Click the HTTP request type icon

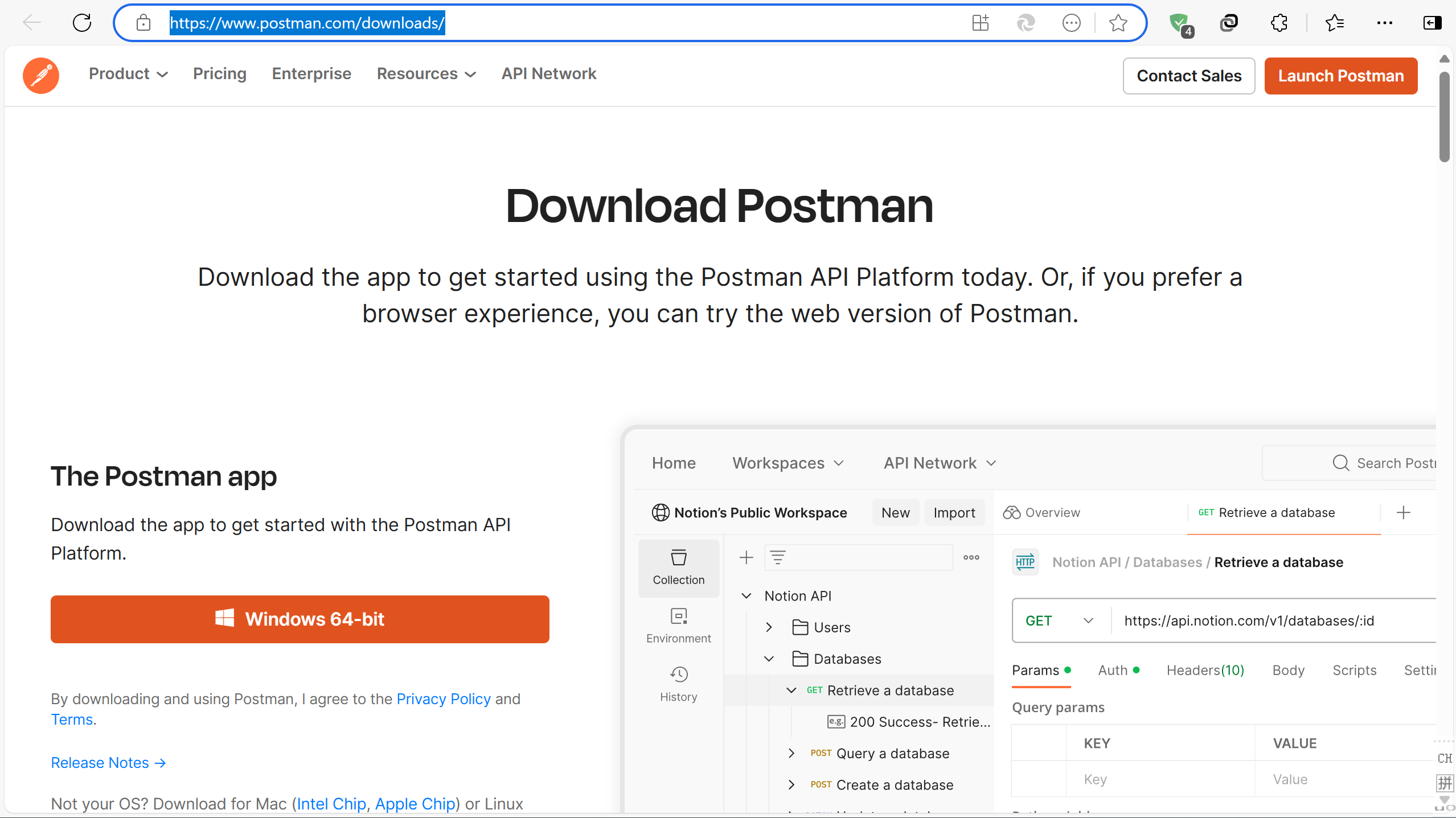point(1025,562)
